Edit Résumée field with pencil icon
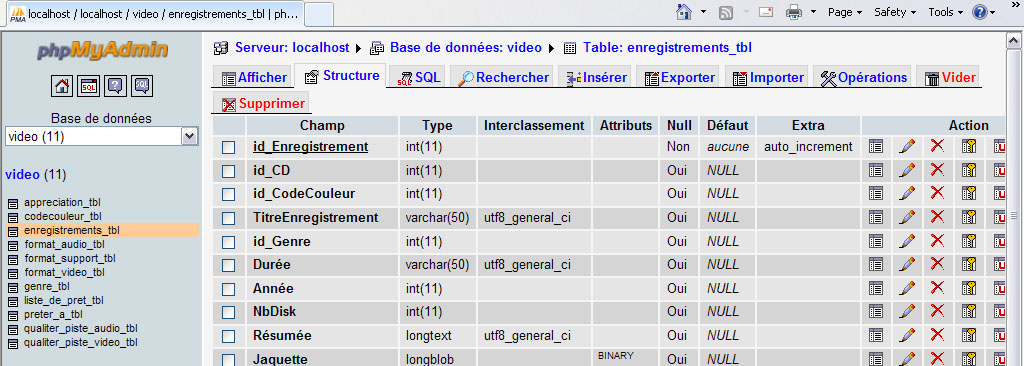 (906, 335)
